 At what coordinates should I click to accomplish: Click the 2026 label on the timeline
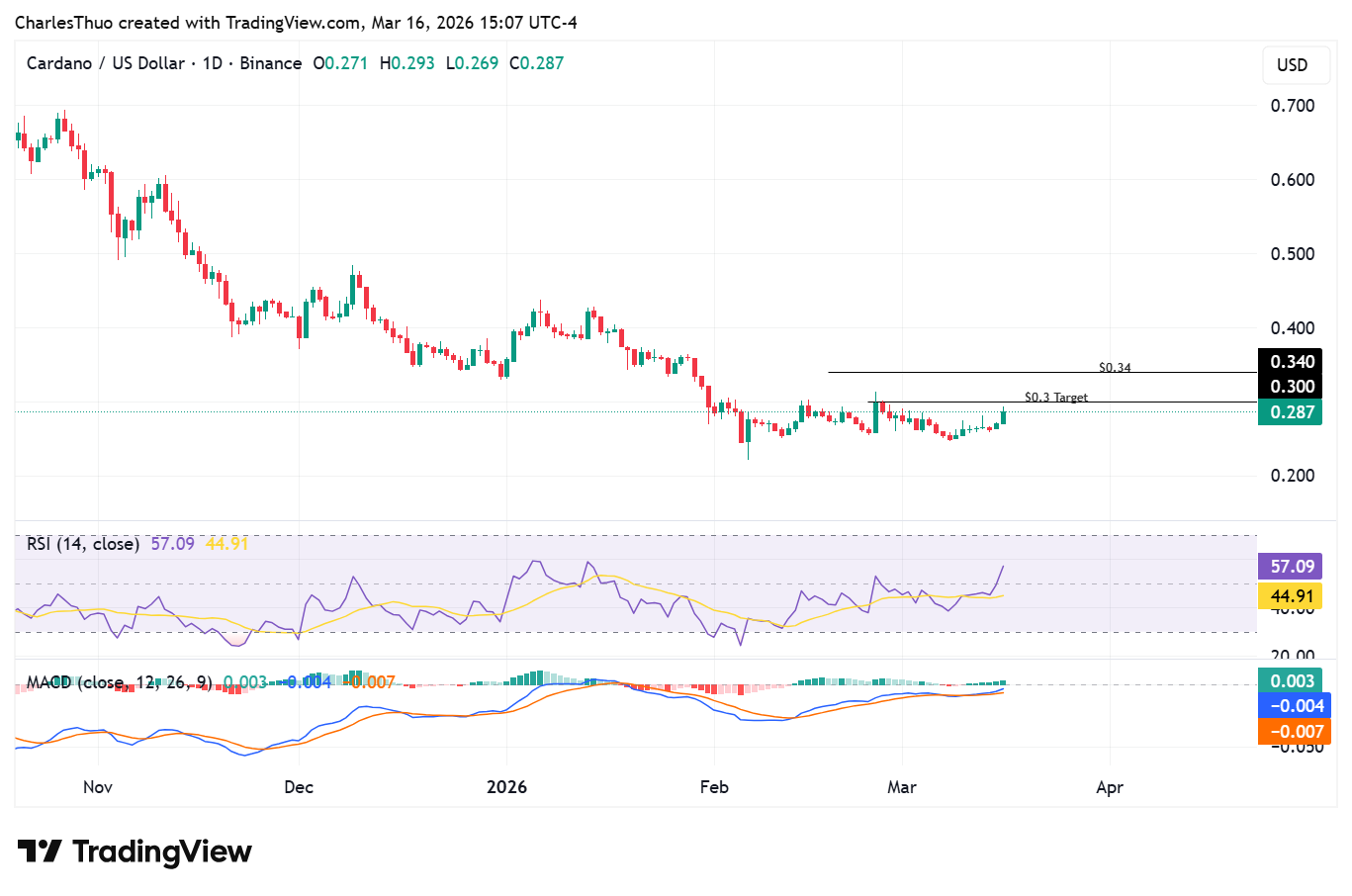507,787
